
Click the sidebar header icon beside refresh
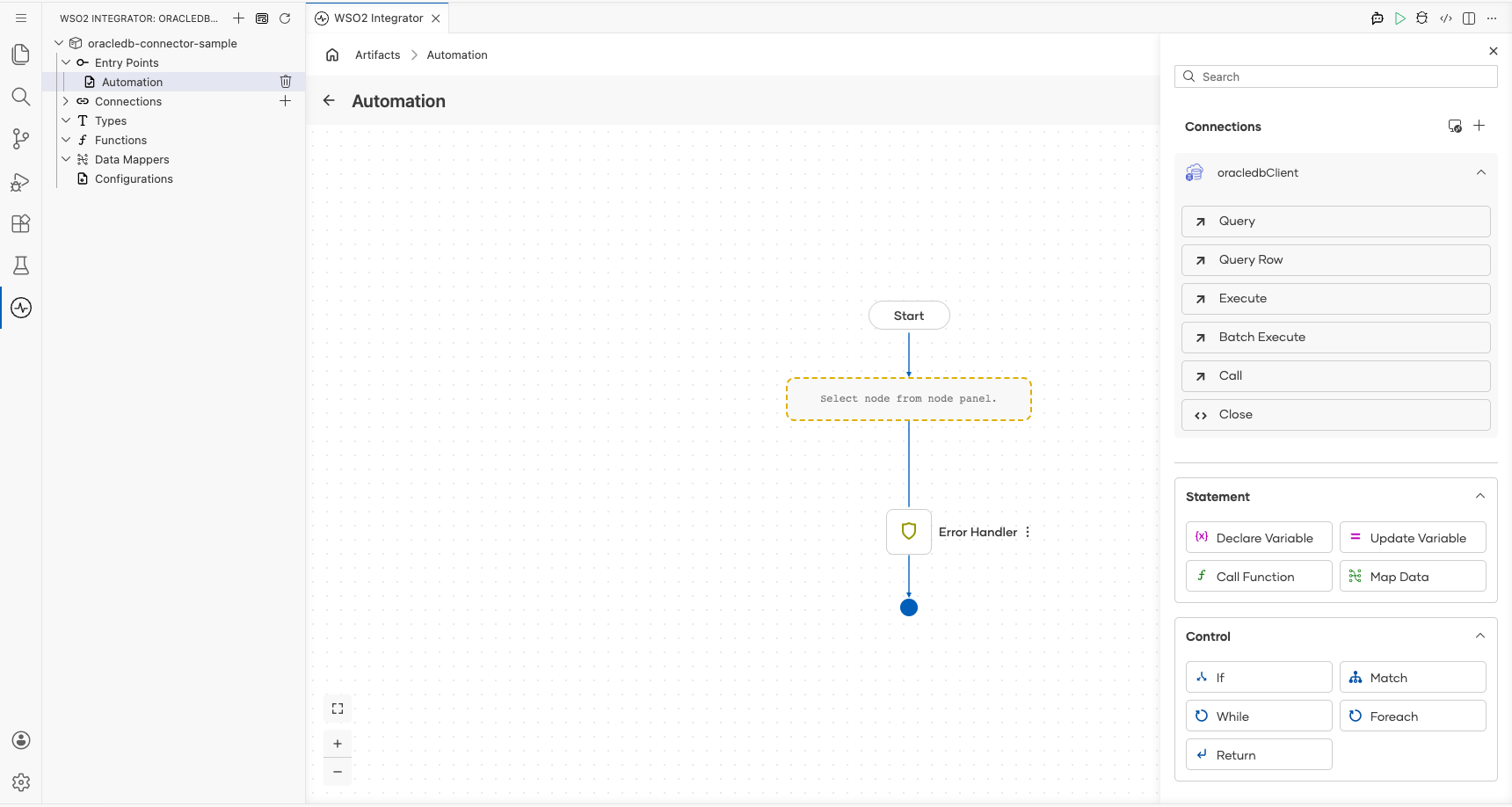pos(262,18)
